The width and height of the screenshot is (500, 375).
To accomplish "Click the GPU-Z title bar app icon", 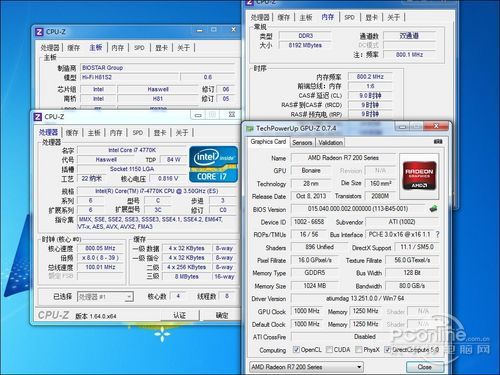I will (x=249, y=128).
